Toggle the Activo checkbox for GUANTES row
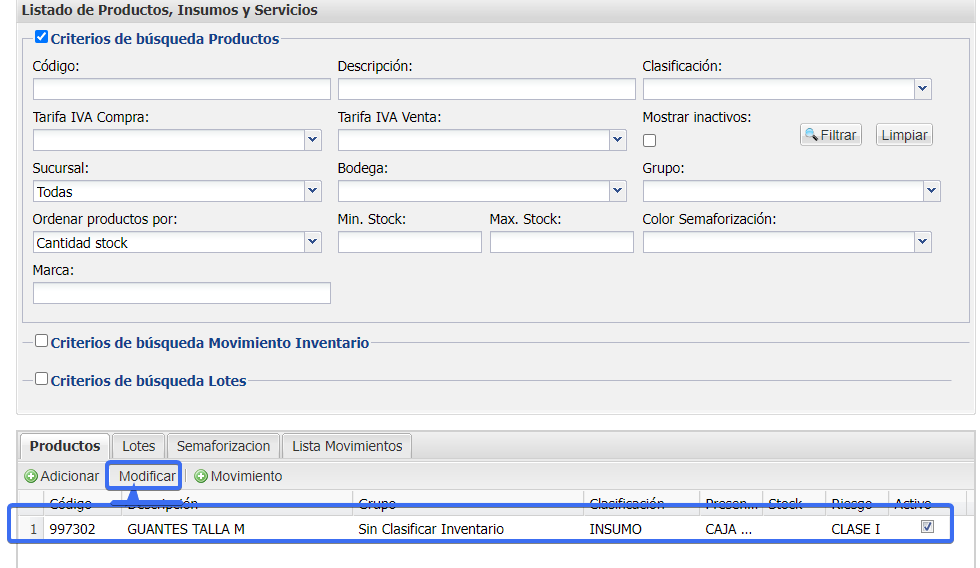Screen dimensions: 980x568 [927, 527]
